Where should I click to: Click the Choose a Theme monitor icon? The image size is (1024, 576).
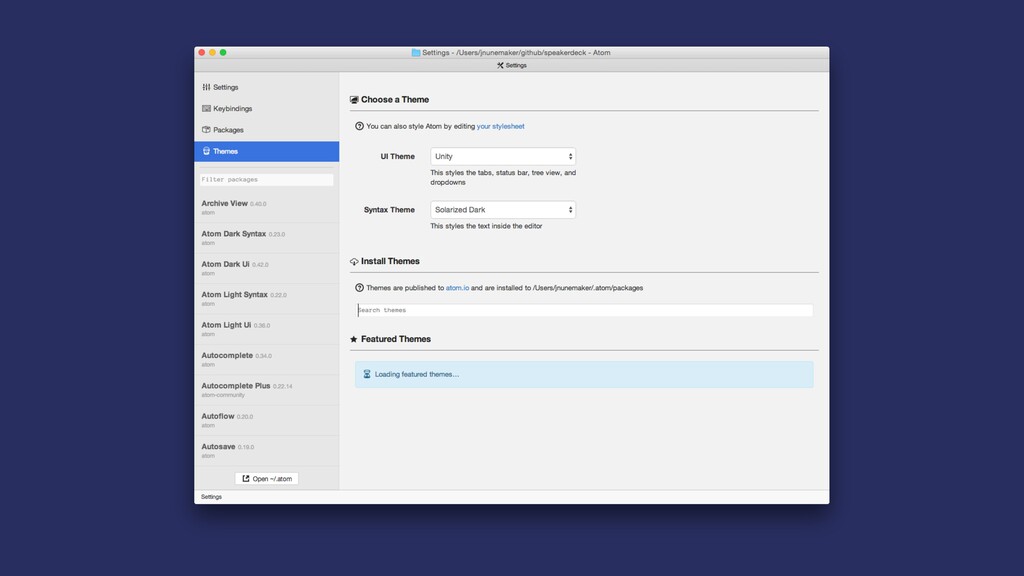click(x=354, y=100)
